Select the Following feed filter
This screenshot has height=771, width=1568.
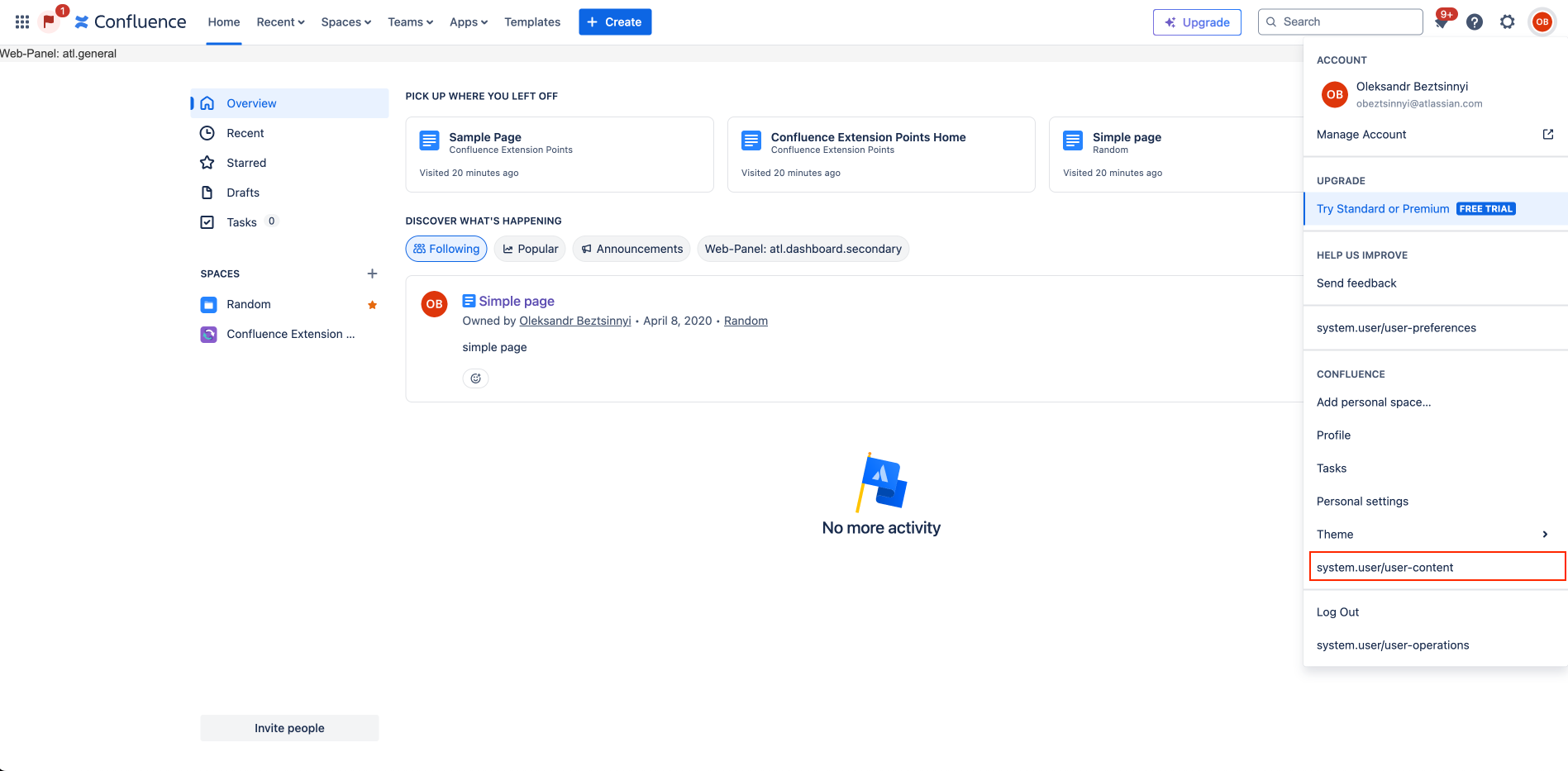[x=446, y=249]
